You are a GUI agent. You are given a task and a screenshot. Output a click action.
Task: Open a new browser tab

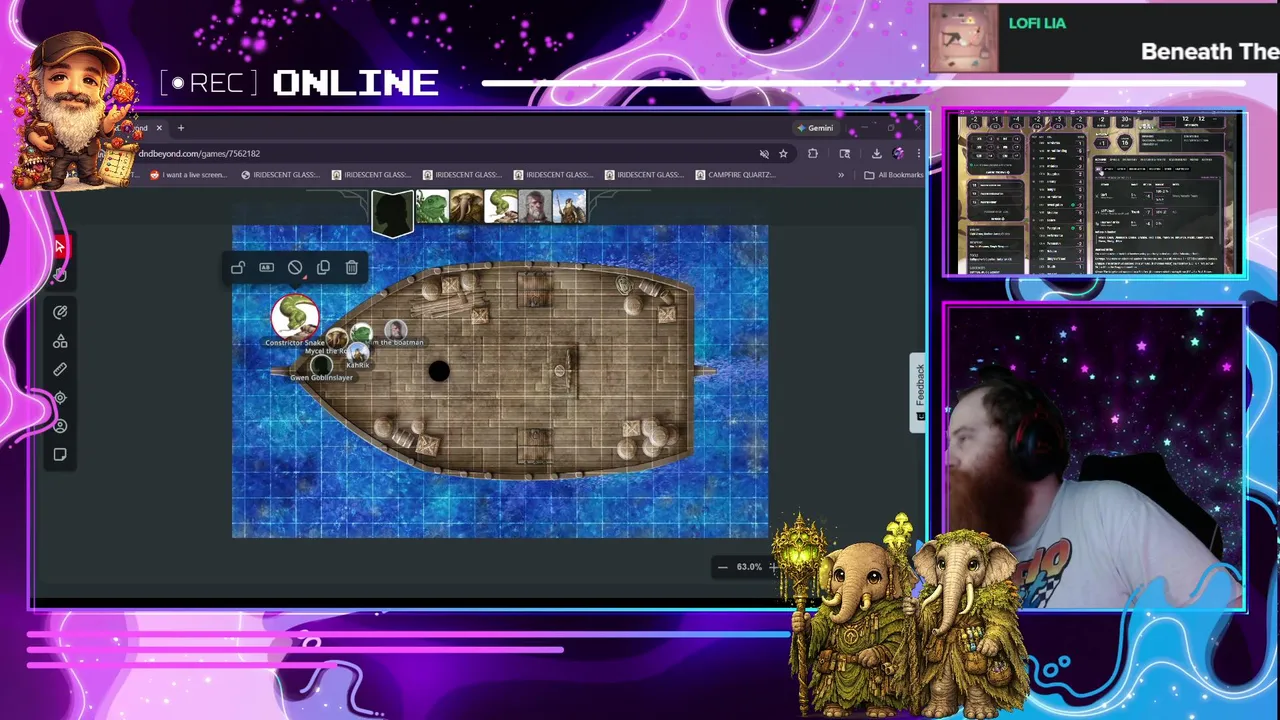point(181,128)
